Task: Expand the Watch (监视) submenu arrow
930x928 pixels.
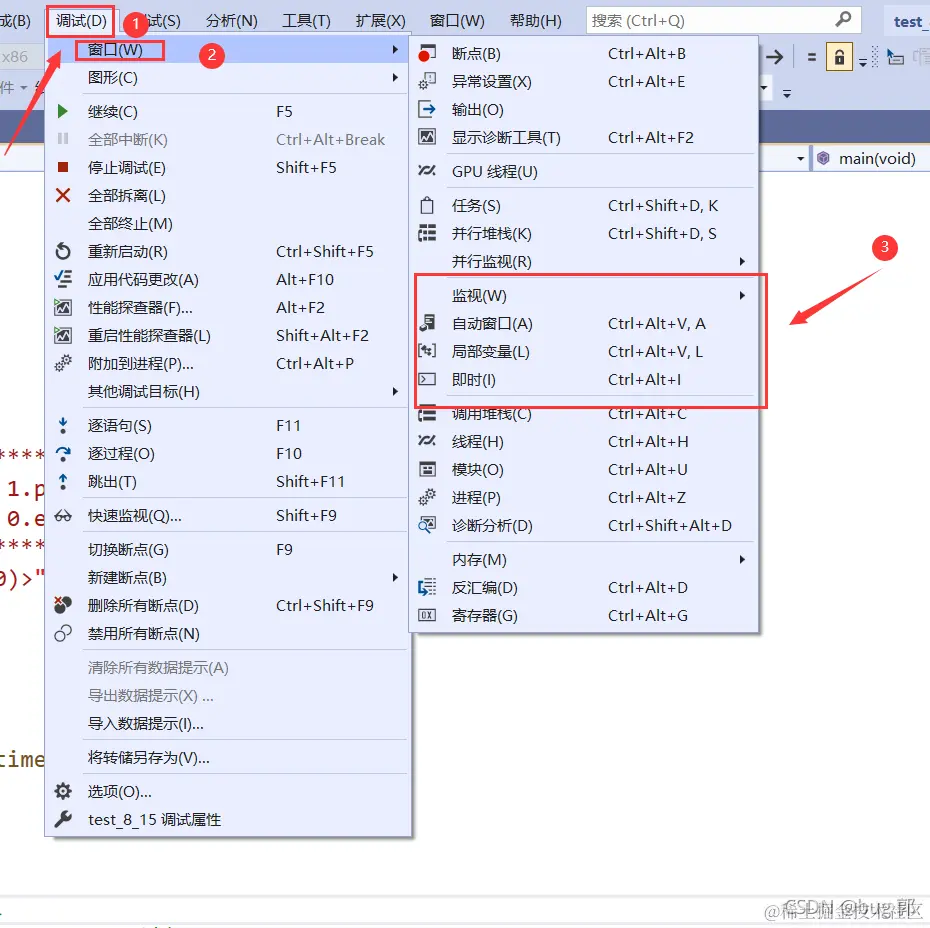Action: 741,295
